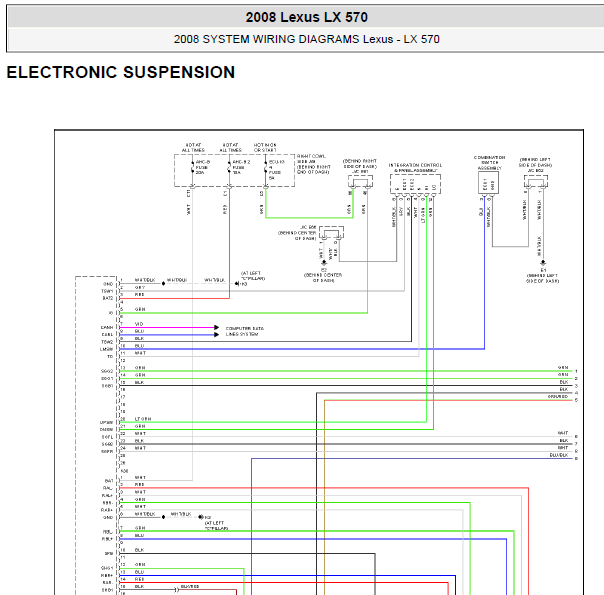Screen dimensions: 604x595
Task: Click the AHC-B 20A fuse label
Action: tap(203, 167)
